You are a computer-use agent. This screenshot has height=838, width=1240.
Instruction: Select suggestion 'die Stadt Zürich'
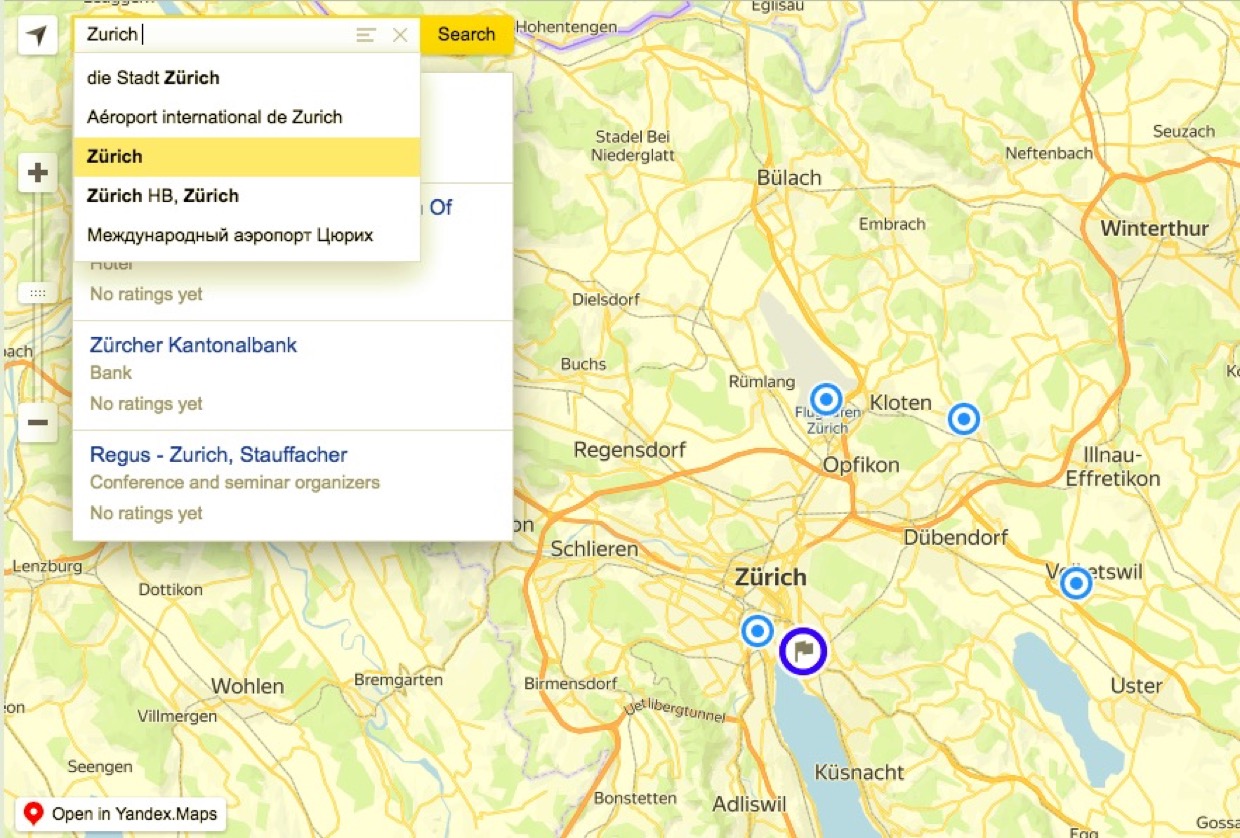(247, 78)
